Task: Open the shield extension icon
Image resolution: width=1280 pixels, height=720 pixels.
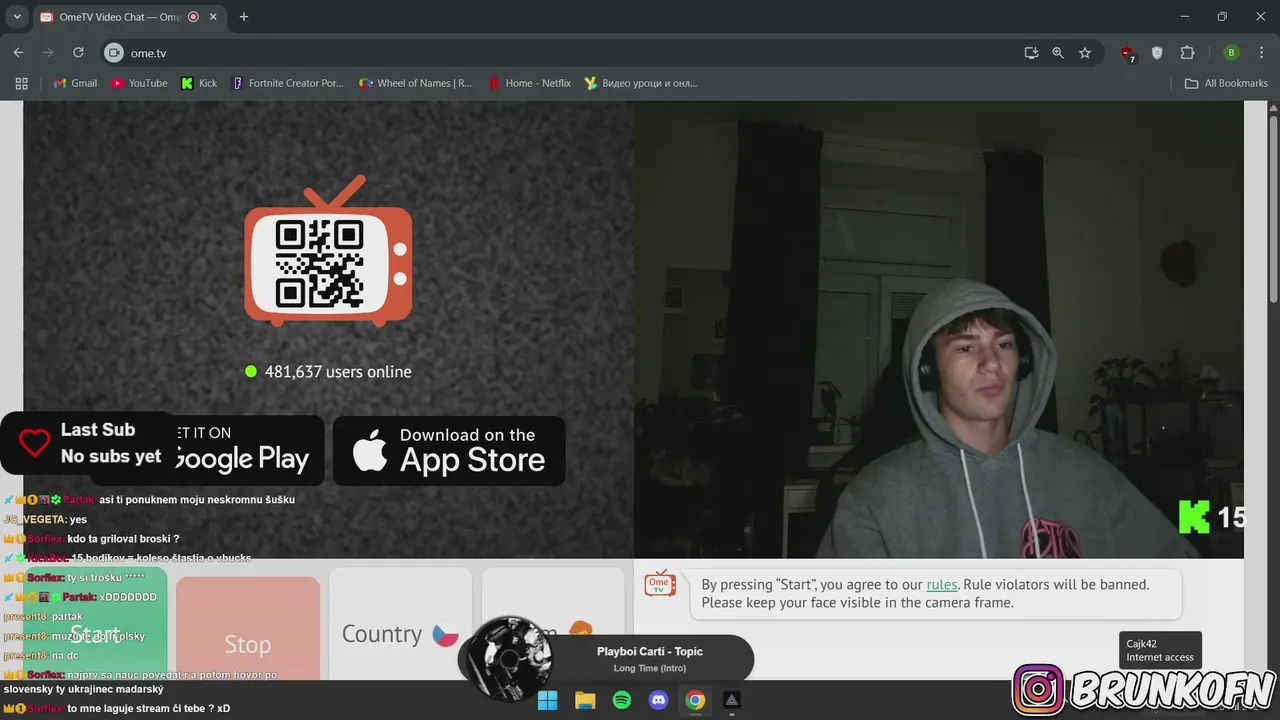Action: point(1157,53)
